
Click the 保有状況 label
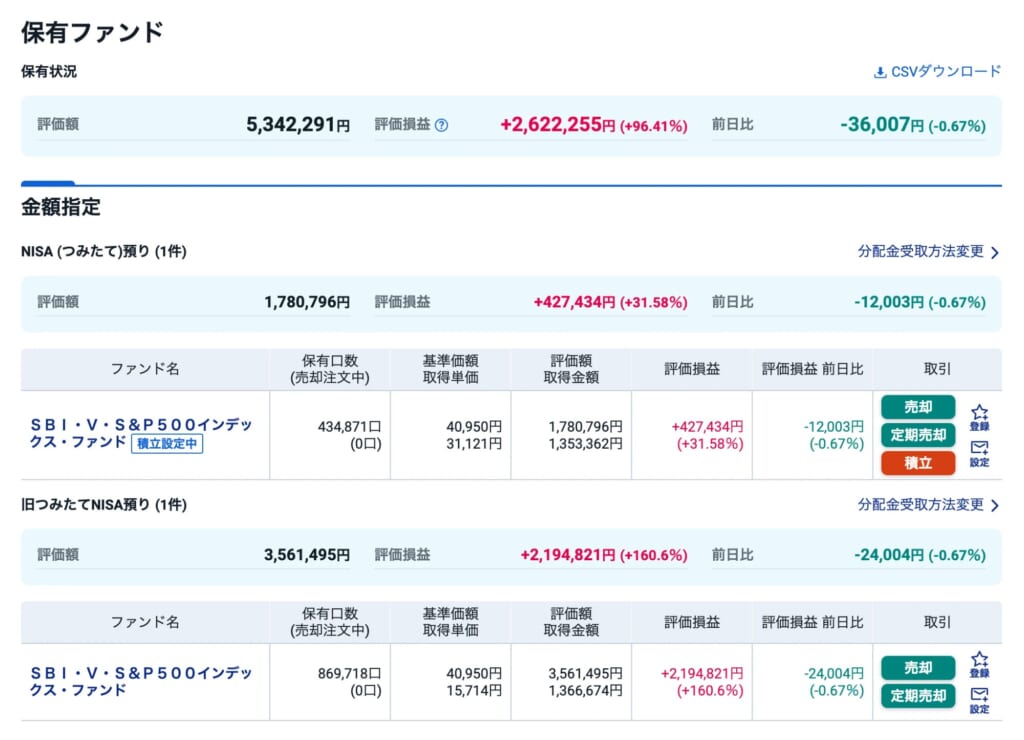[x=49, y=71]
